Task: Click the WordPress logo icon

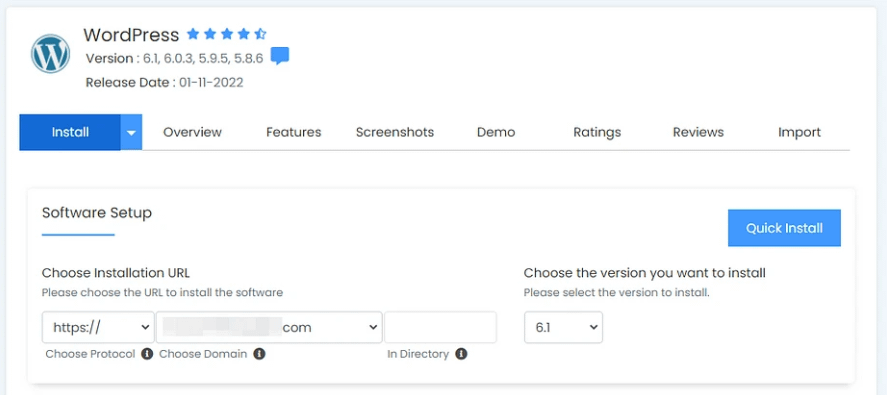Action: (x=50, y=54)
